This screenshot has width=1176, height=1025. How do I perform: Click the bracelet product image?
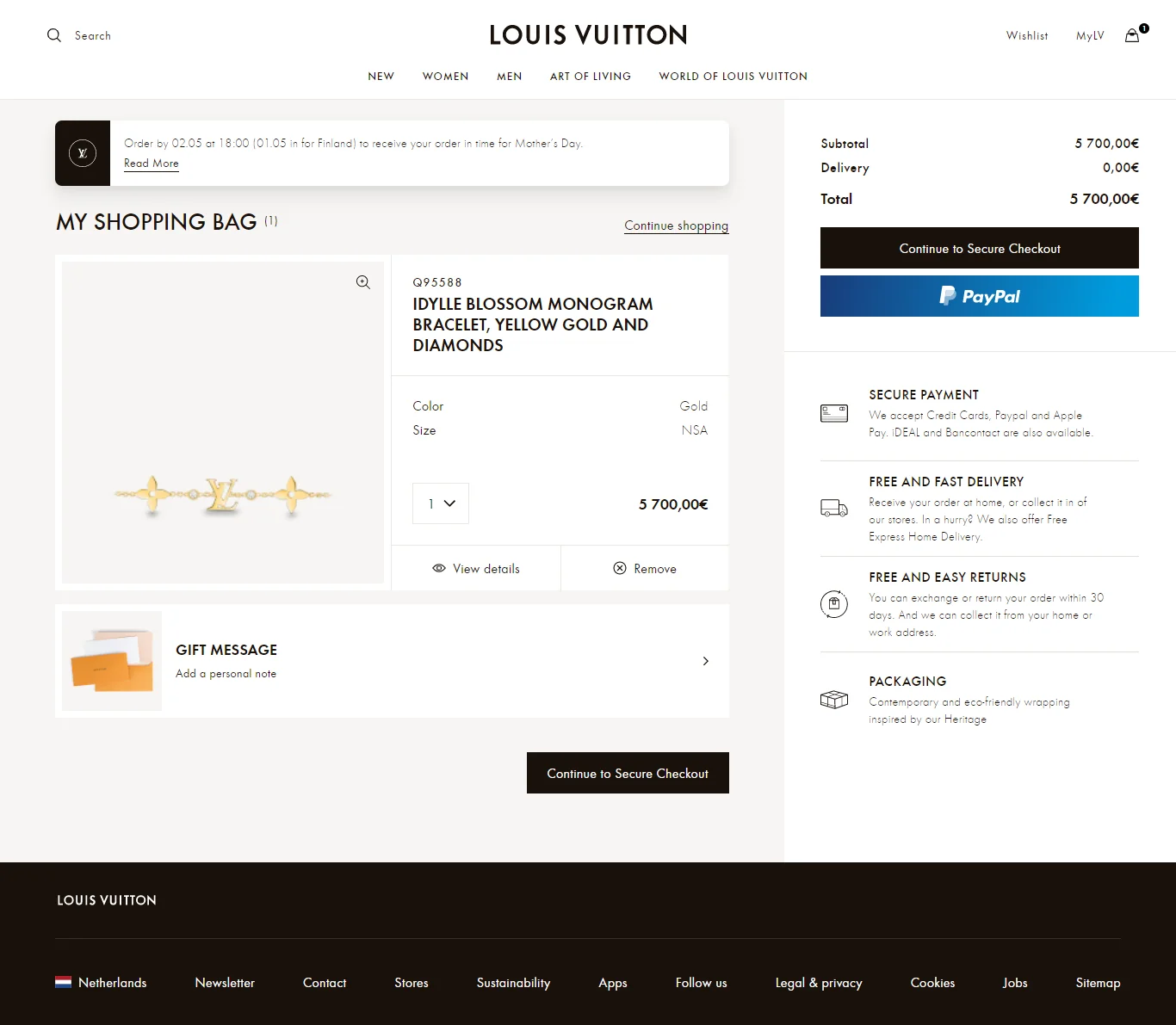point(223,423)
